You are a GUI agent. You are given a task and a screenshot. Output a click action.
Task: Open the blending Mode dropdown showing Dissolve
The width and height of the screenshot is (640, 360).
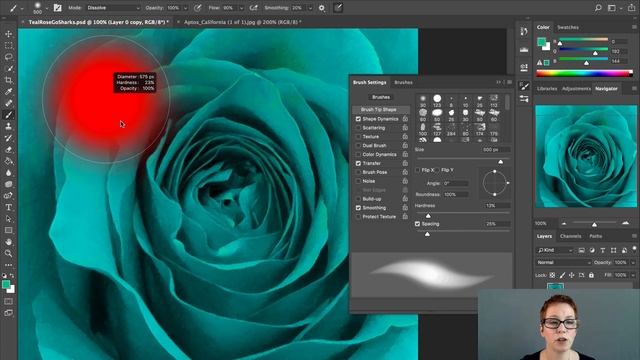click(x=113, y=8)
